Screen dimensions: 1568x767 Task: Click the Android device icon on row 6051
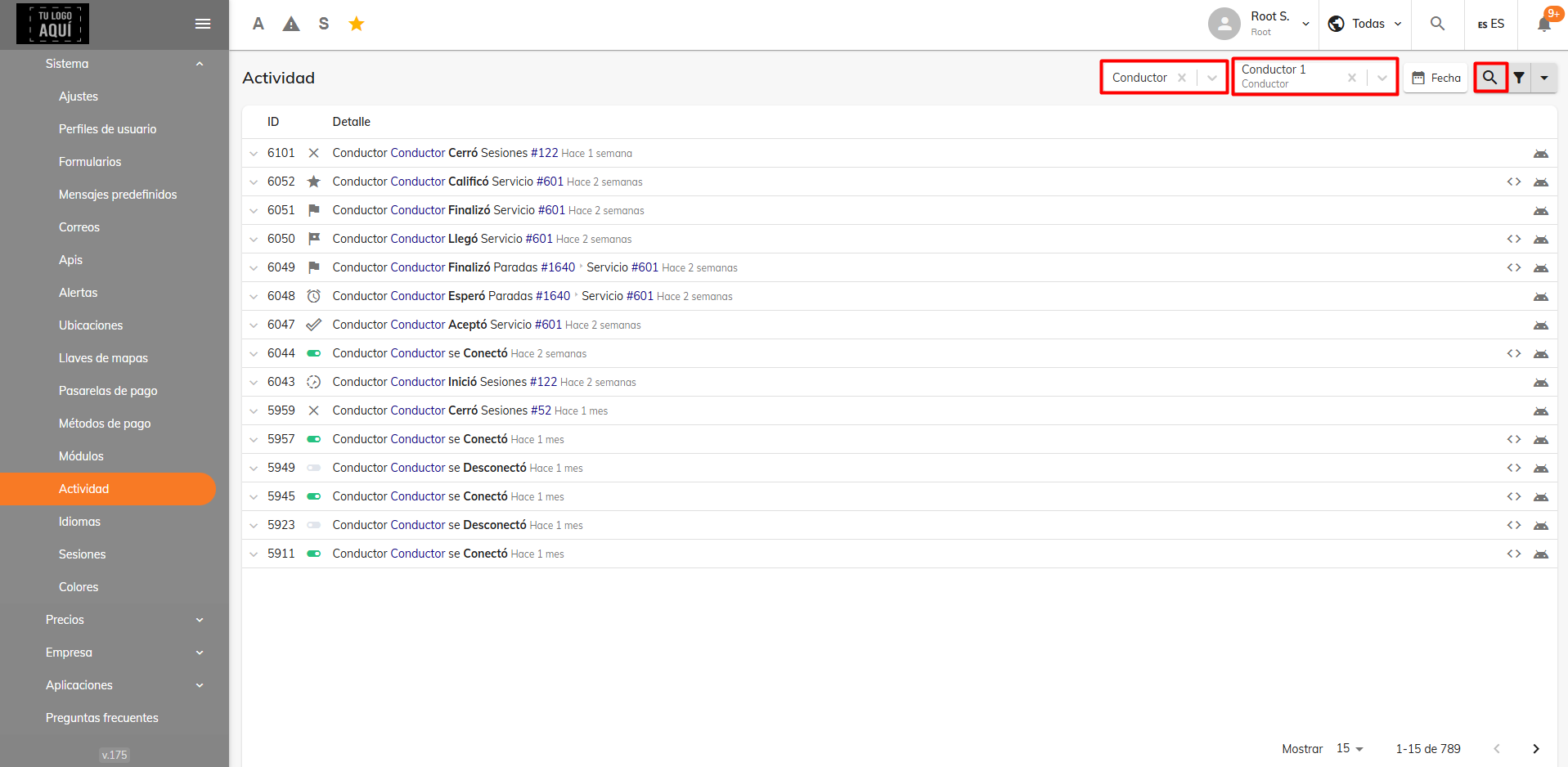click(1541, 211)
